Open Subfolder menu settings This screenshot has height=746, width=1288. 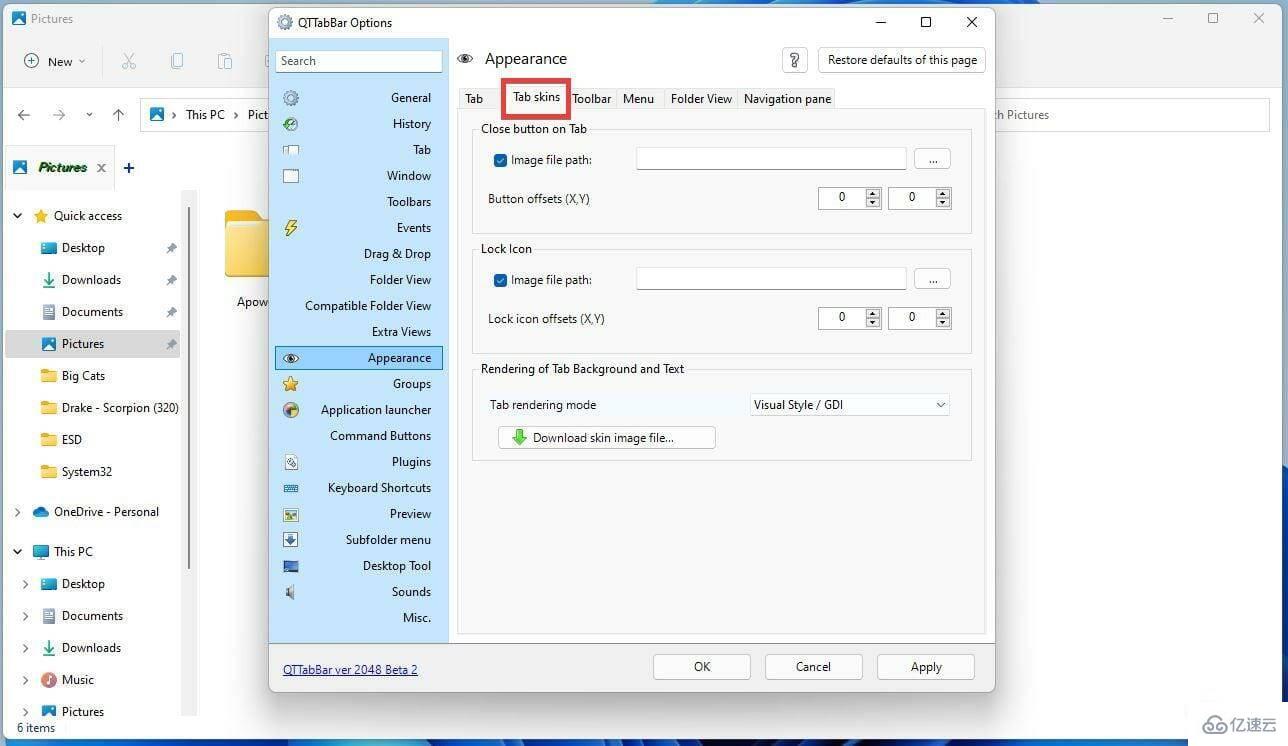(358, 540)
